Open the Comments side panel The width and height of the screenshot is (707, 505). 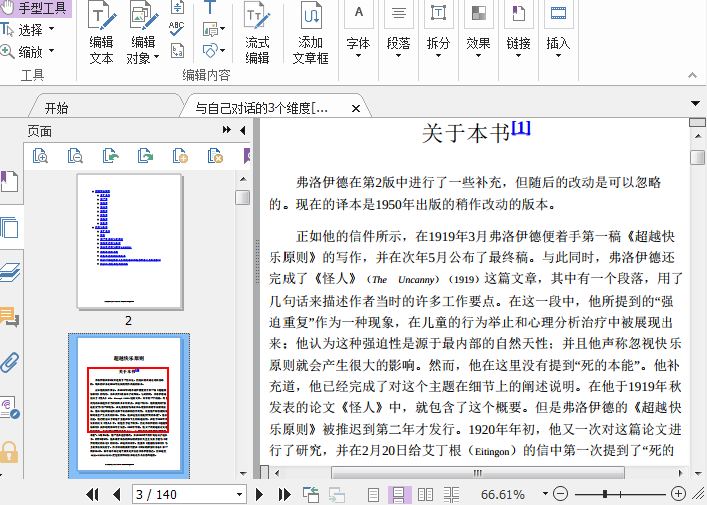9,317
